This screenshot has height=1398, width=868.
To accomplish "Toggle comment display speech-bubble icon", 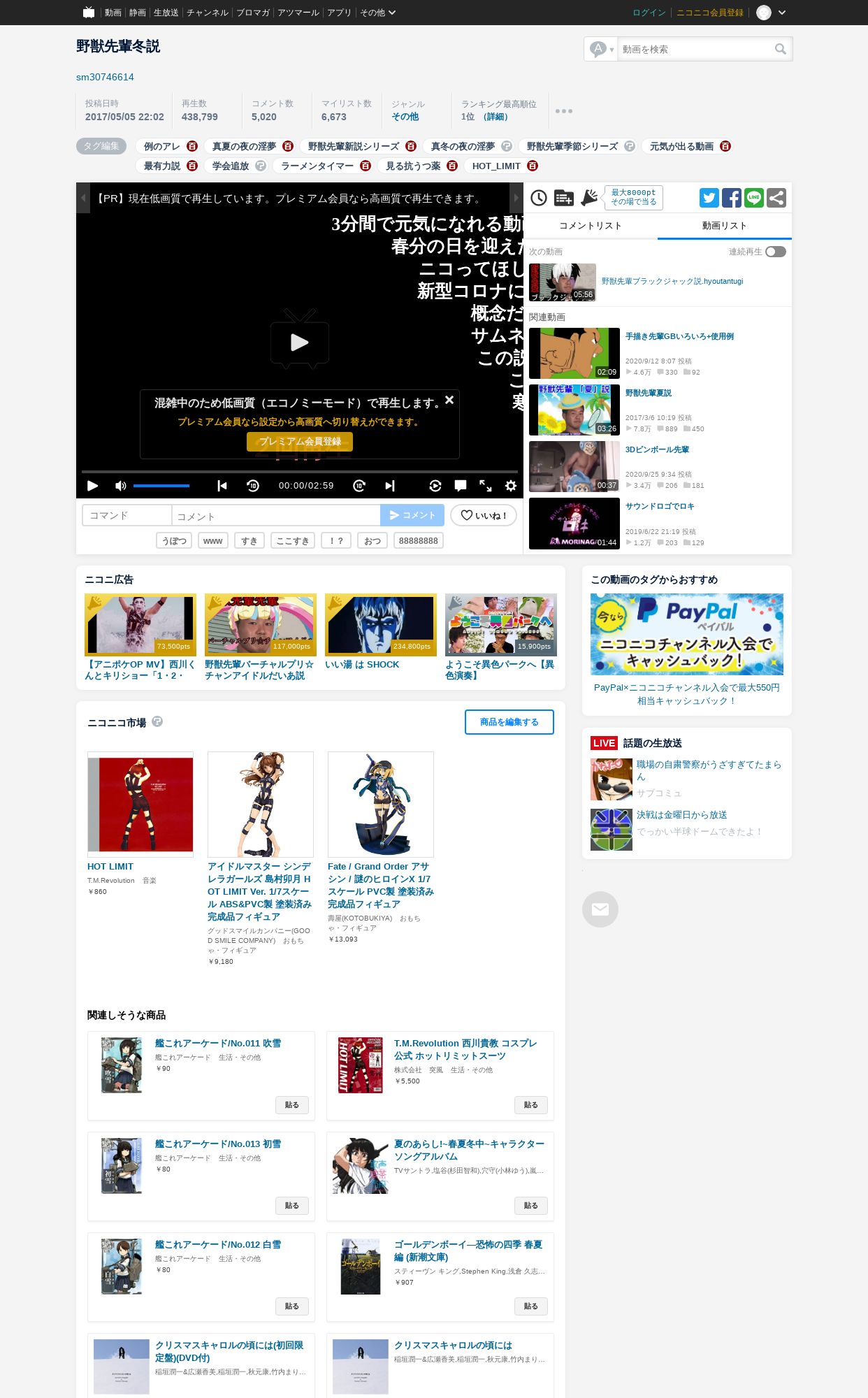I will click(461, 486).
